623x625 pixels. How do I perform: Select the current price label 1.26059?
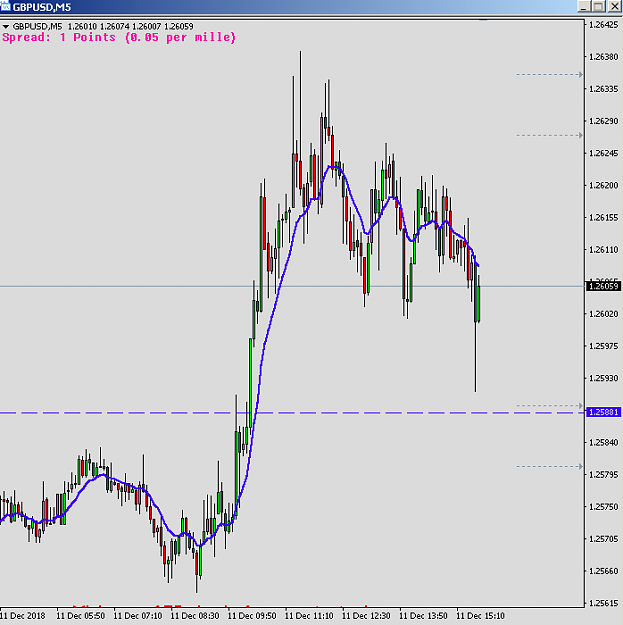[603, 286]
